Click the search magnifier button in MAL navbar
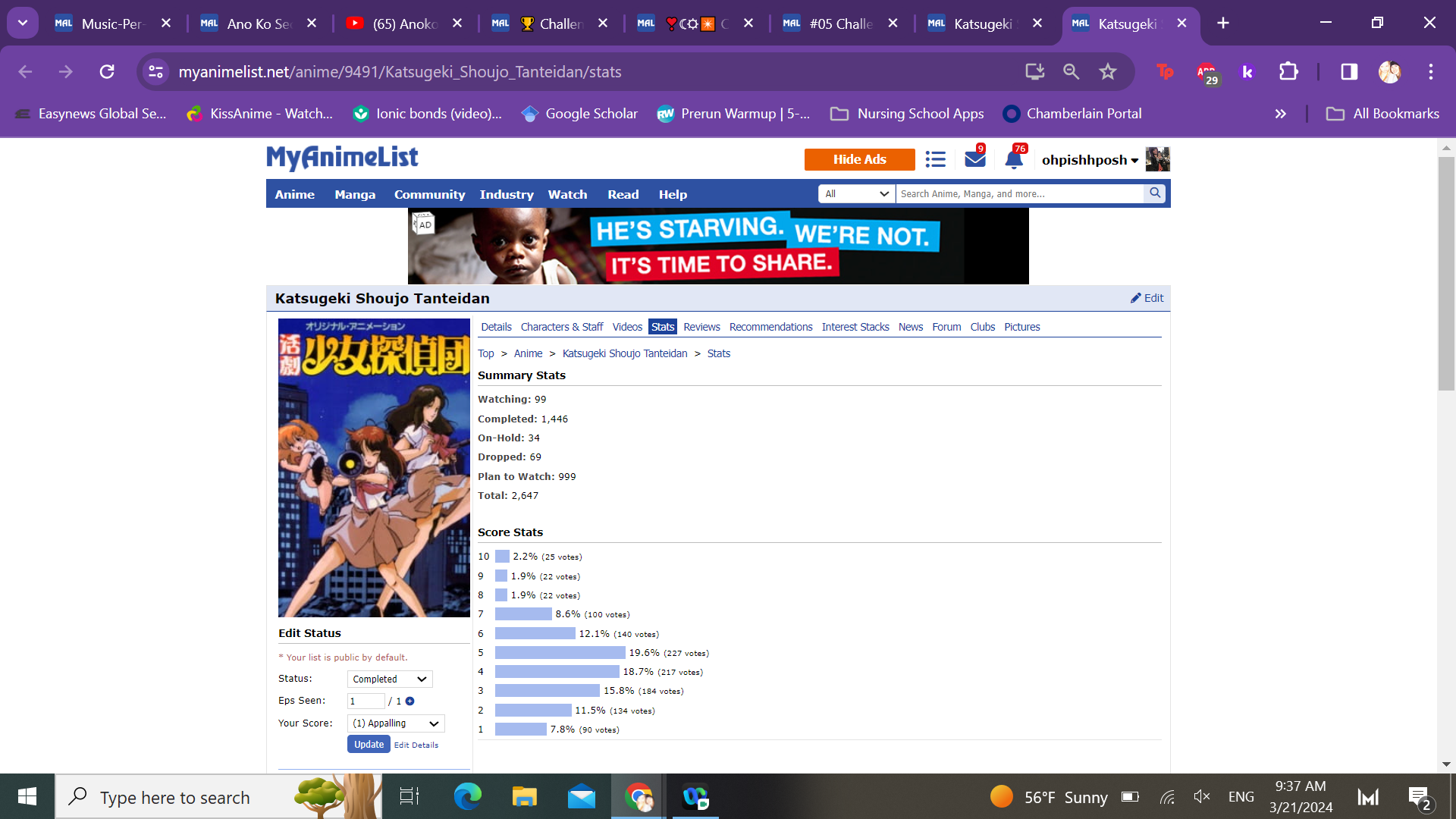Screen dimensions: 1456x819 tap(1155, 193)
